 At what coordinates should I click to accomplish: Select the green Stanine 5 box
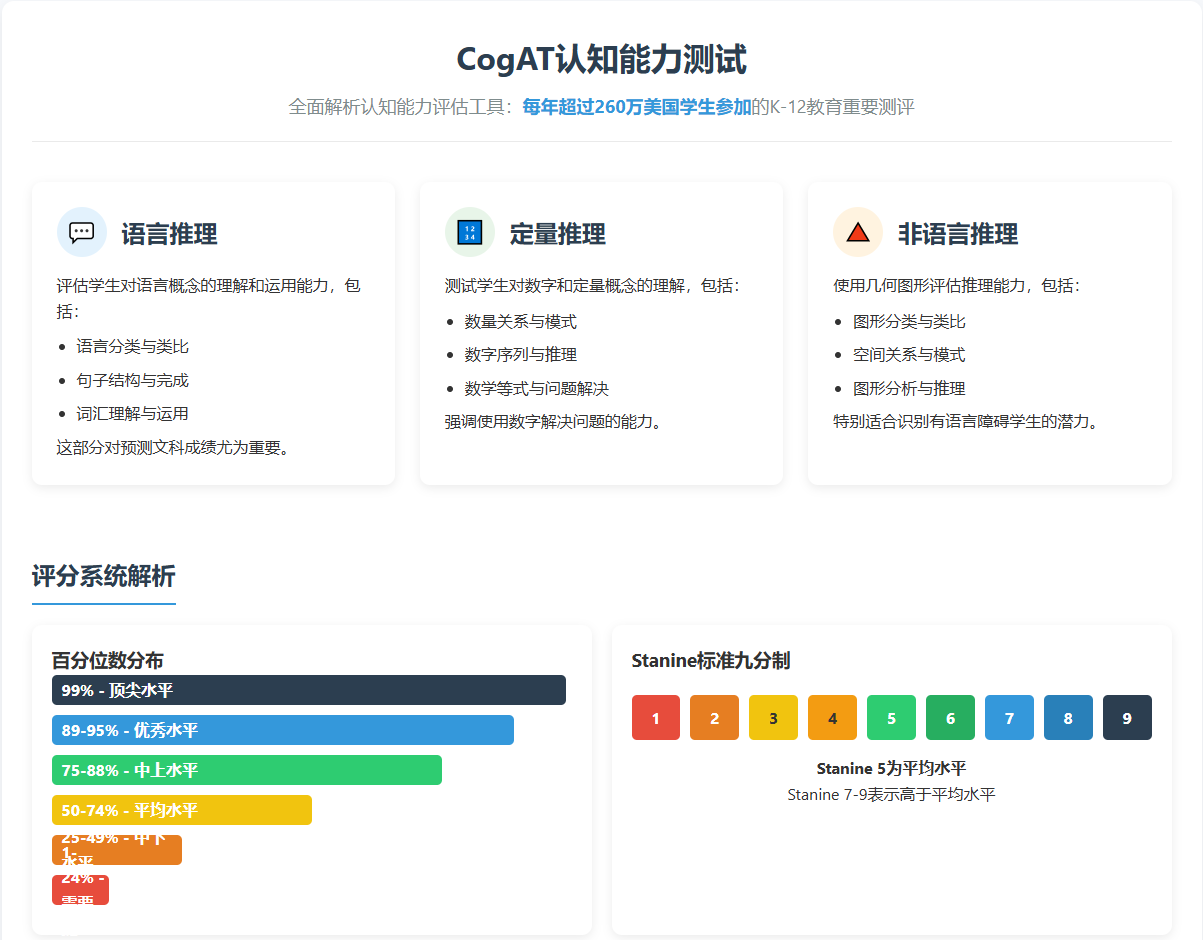point(891,718)
